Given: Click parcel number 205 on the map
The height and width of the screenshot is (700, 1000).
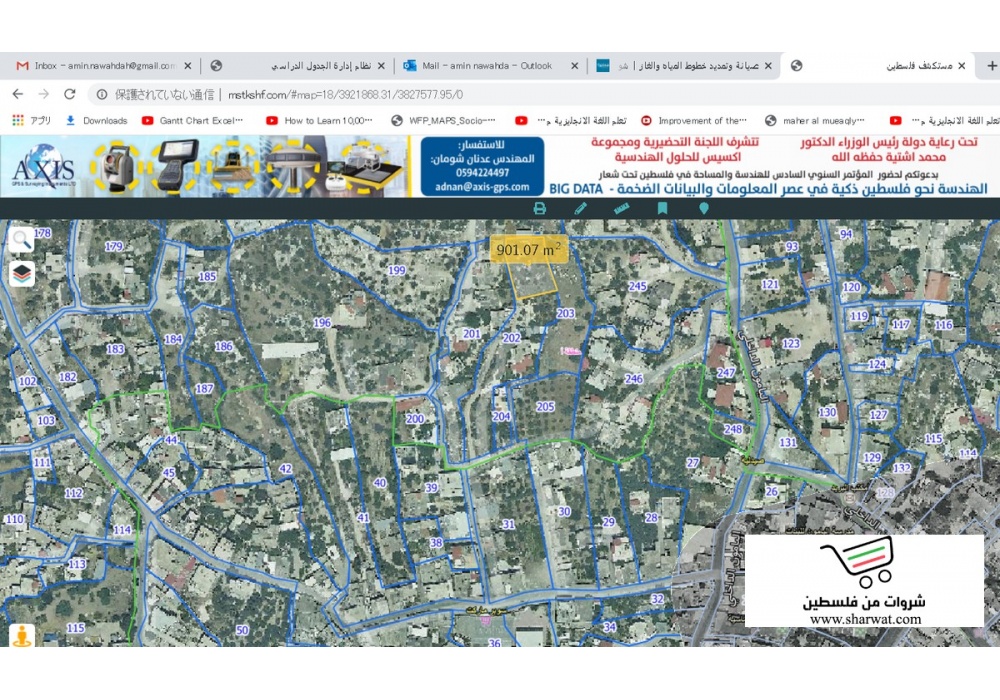Looking at the screenshot, I should (545, 407).
